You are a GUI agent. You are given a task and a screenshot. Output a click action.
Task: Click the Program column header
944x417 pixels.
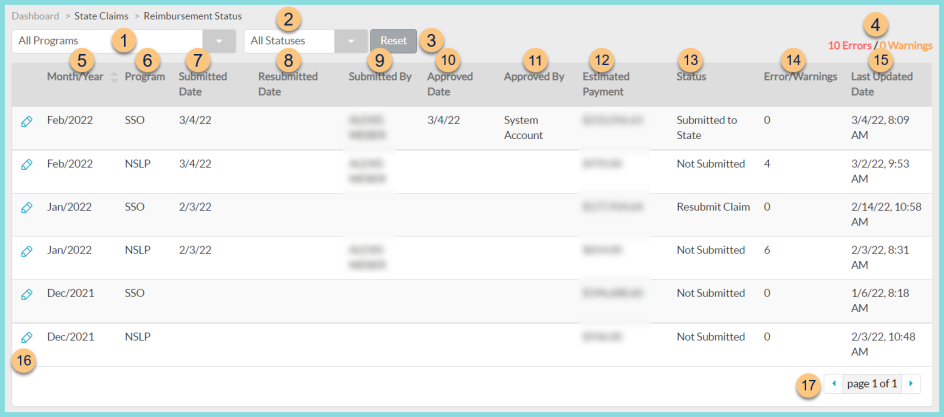pyautogui.click(x=145, y=77)
